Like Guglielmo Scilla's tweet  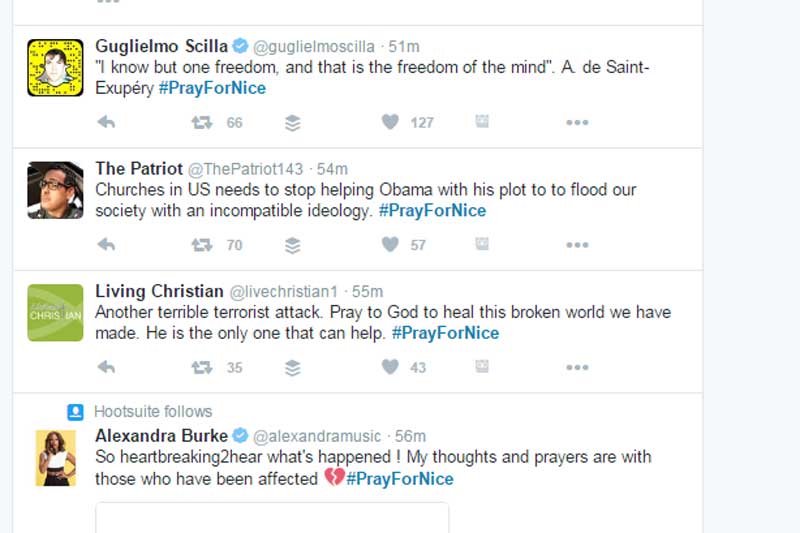click(390, 122)
